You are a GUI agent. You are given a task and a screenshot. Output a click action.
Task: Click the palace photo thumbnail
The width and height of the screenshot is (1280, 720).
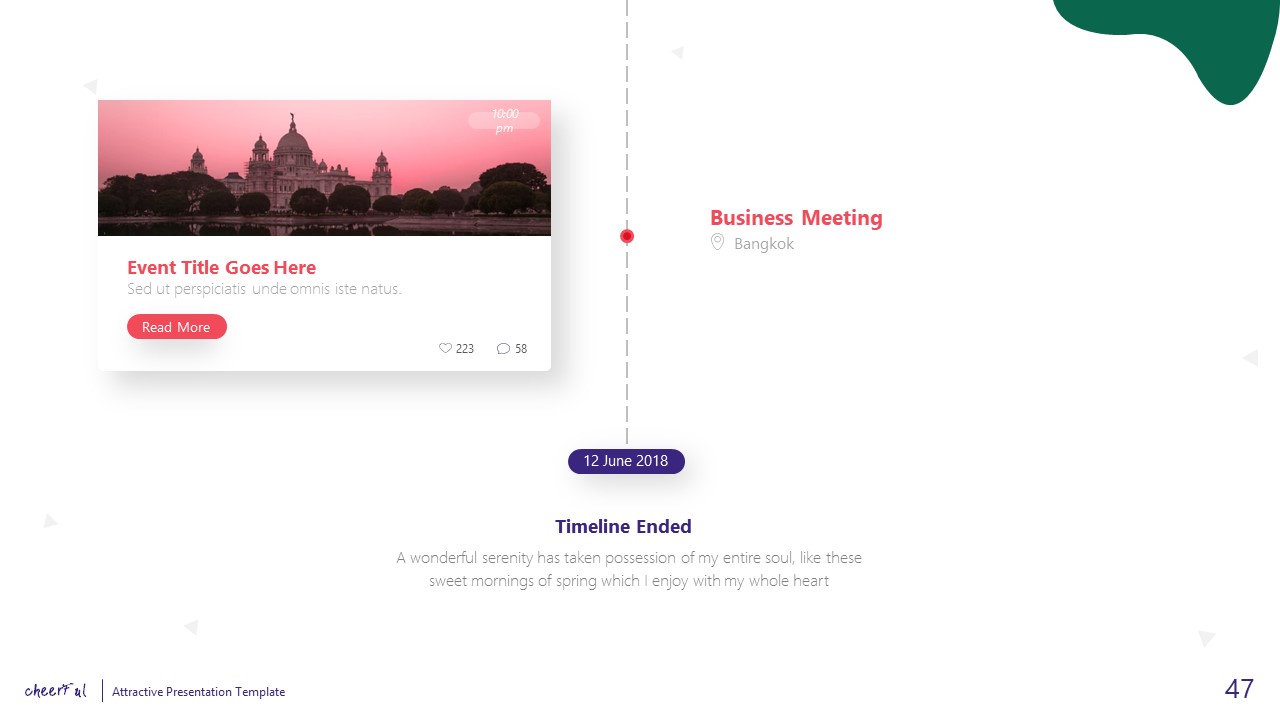point(324,167)
